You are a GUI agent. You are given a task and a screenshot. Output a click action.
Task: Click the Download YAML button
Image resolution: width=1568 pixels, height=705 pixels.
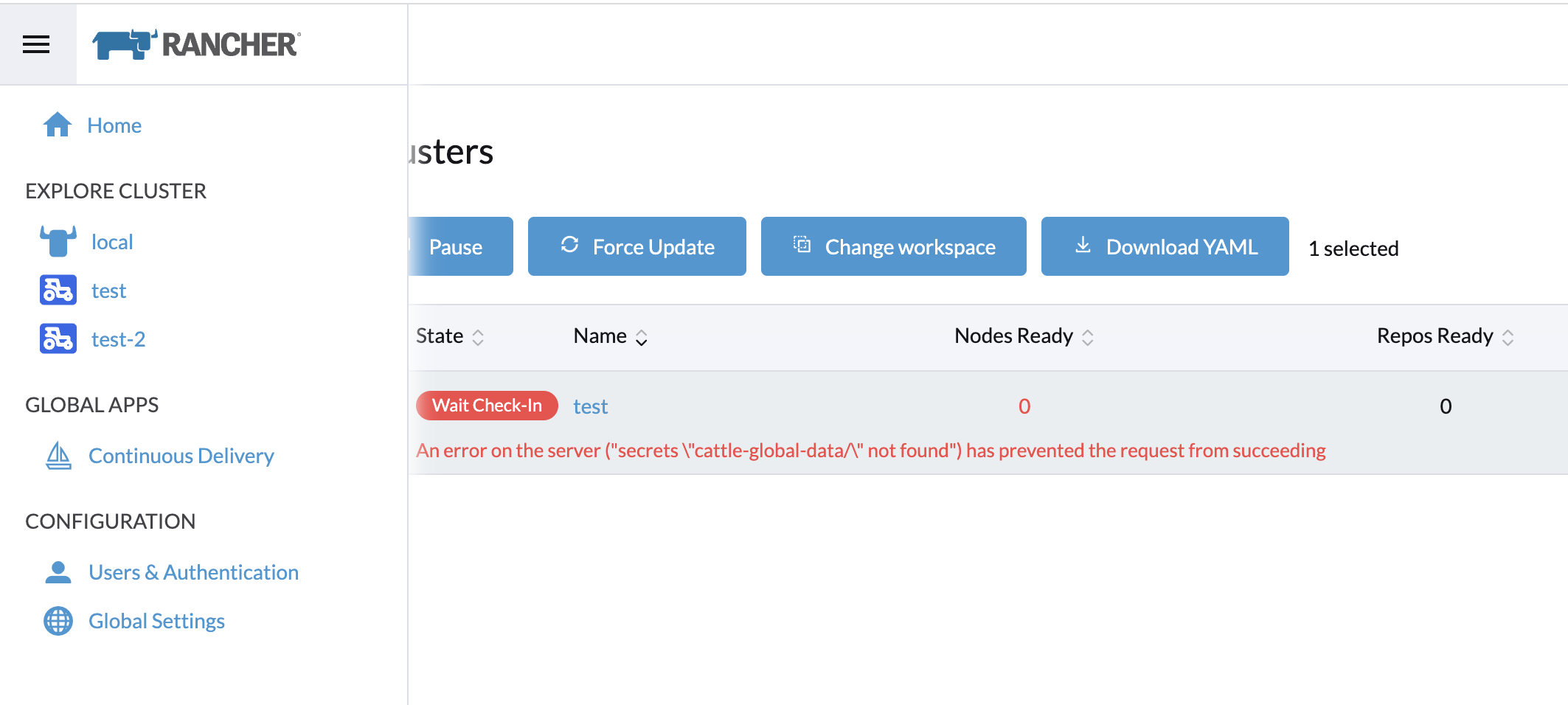click(1165, 246)
